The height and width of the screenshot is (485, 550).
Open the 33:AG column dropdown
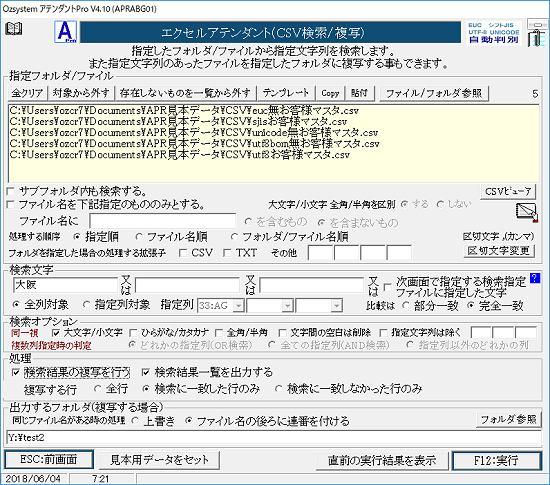[x=239, y=306]
